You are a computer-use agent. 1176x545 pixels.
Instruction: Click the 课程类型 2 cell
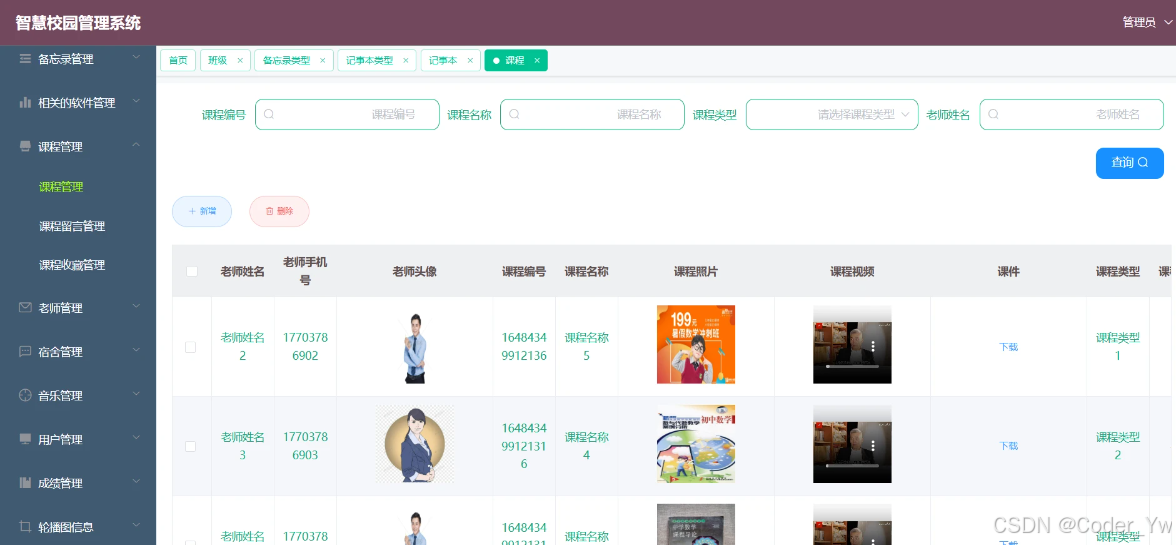tap(1118, 446)
